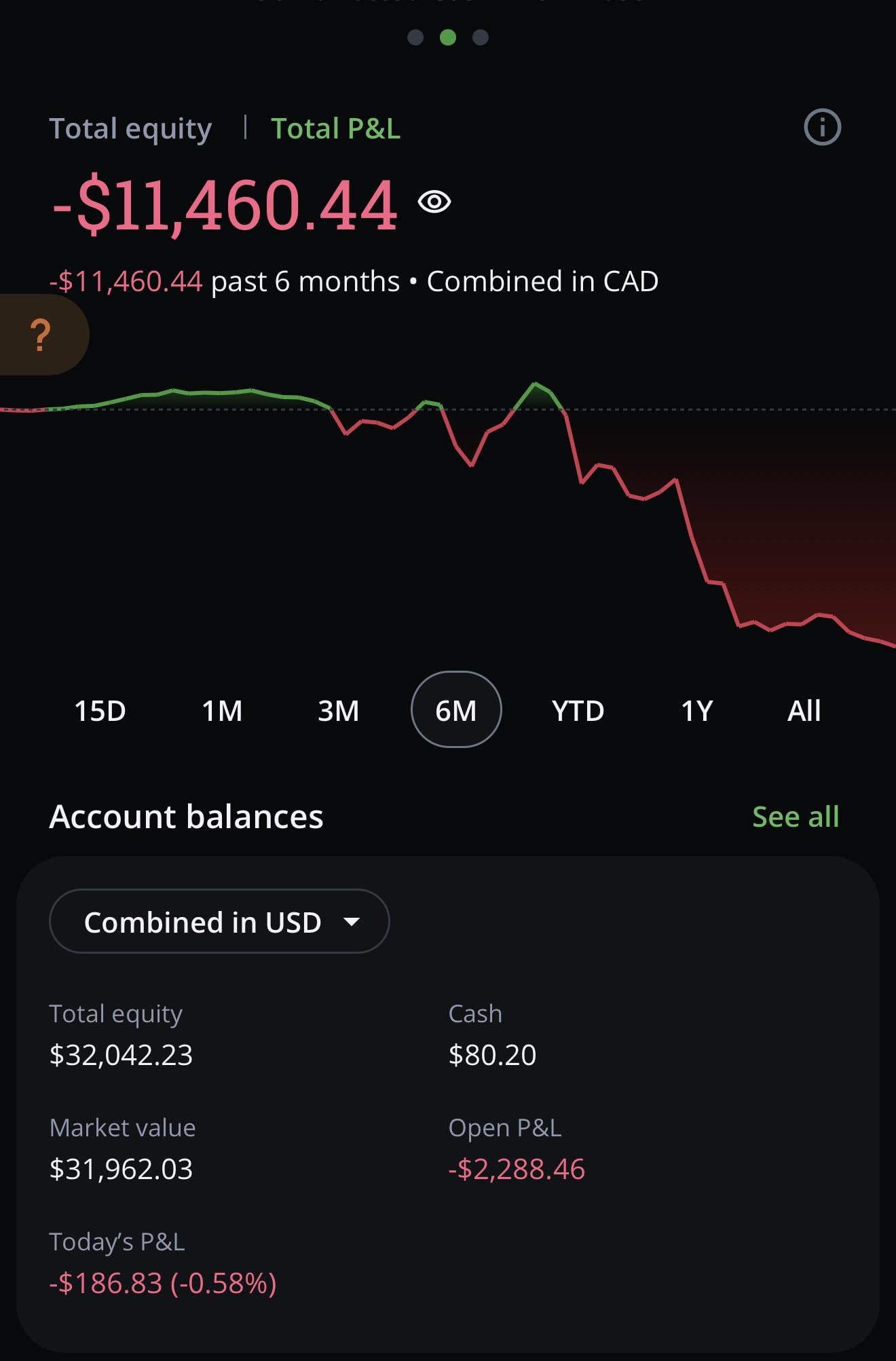
Task: Show All-time performance range
Action: pos(804,711)
